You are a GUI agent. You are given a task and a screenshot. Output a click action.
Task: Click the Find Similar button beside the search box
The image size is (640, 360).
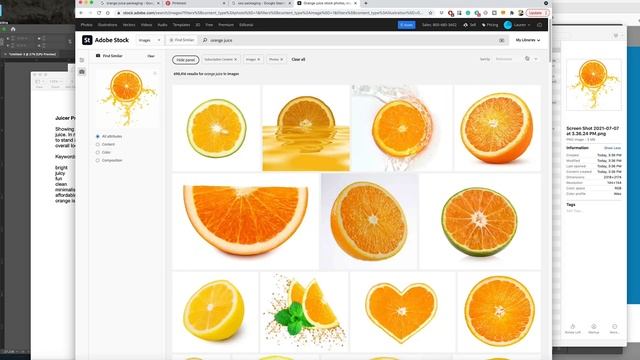coord(182,40)
